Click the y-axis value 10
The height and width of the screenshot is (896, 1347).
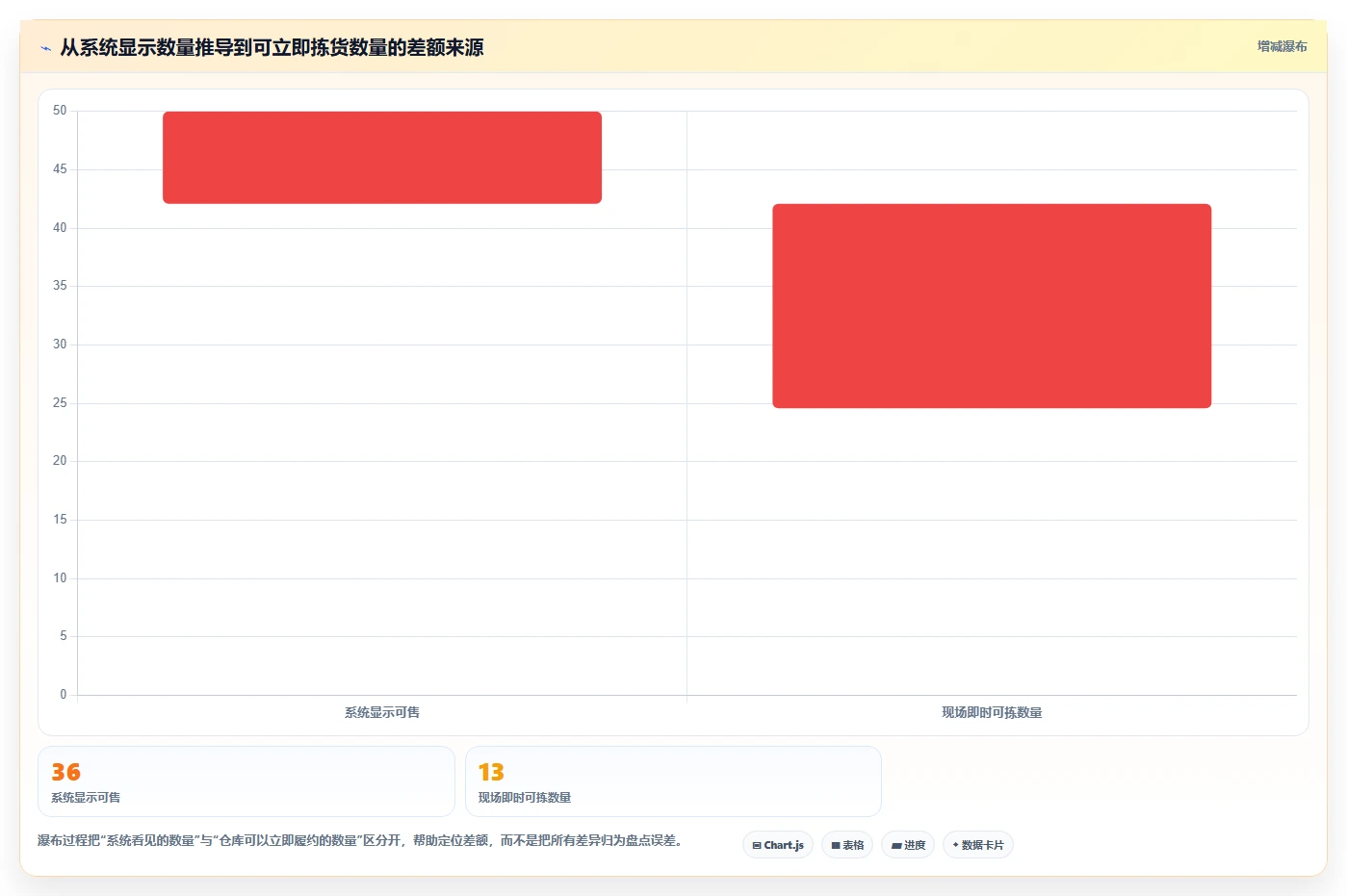coord(60,578)
